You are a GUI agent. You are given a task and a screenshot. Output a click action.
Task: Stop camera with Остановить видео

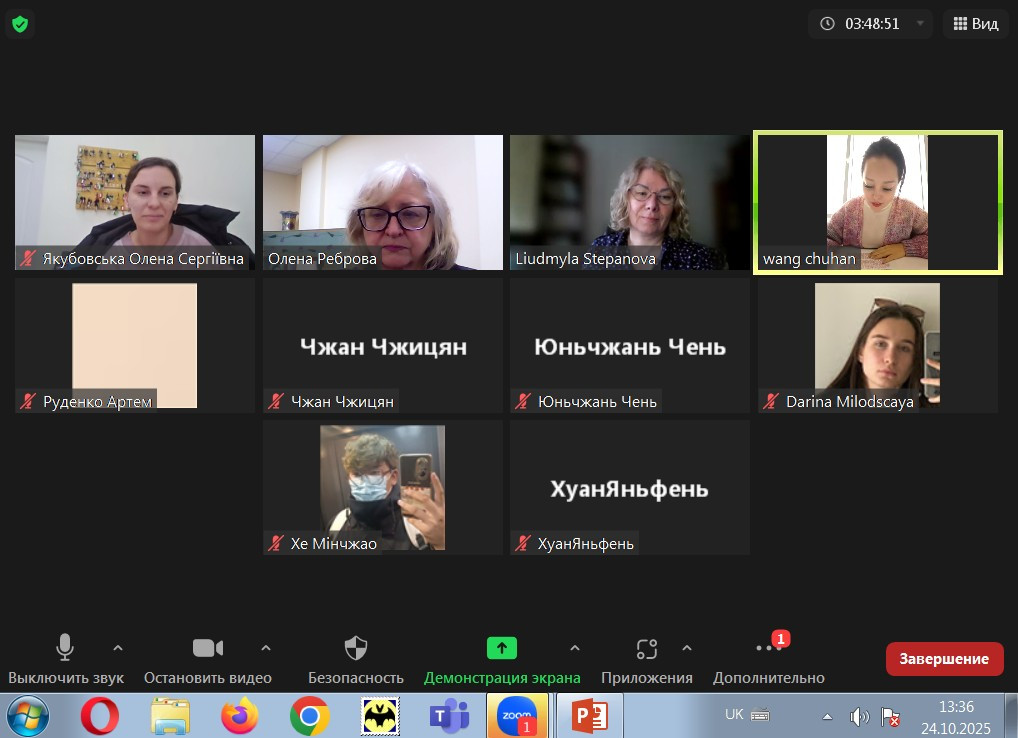(208, 659)
